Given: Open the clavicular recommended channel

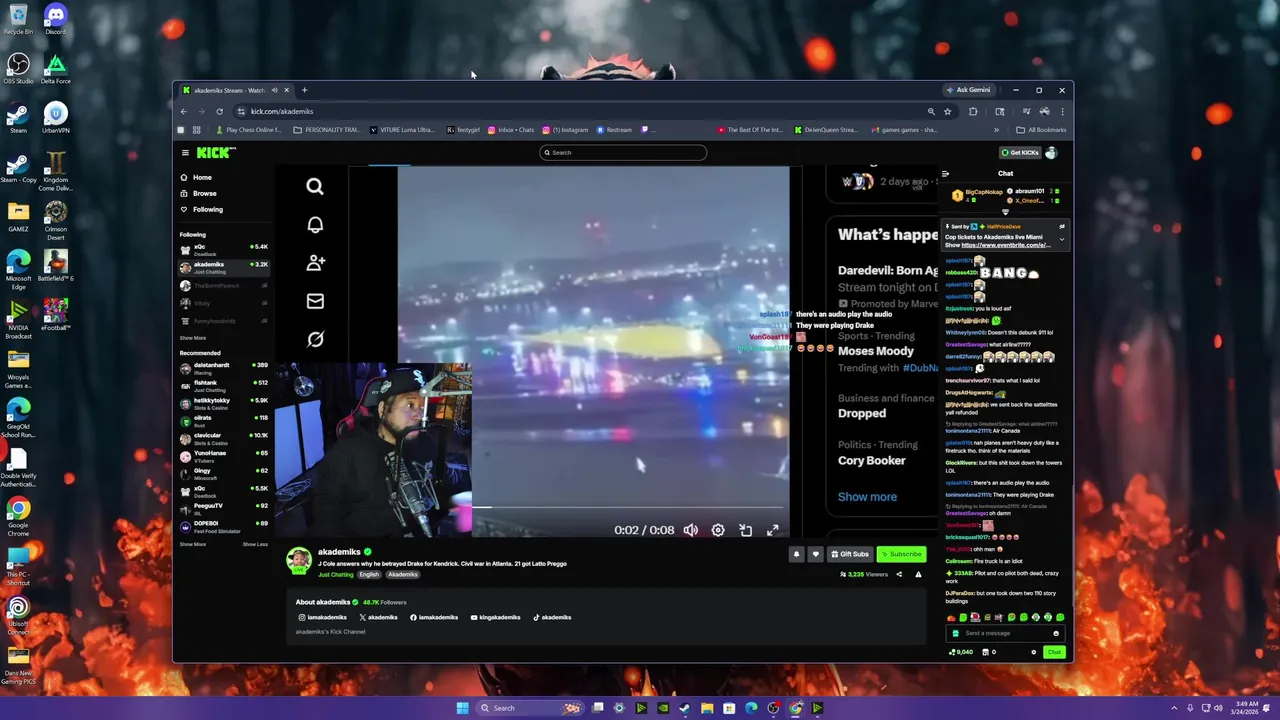Looking at the screenshot, I should point(224,438).
